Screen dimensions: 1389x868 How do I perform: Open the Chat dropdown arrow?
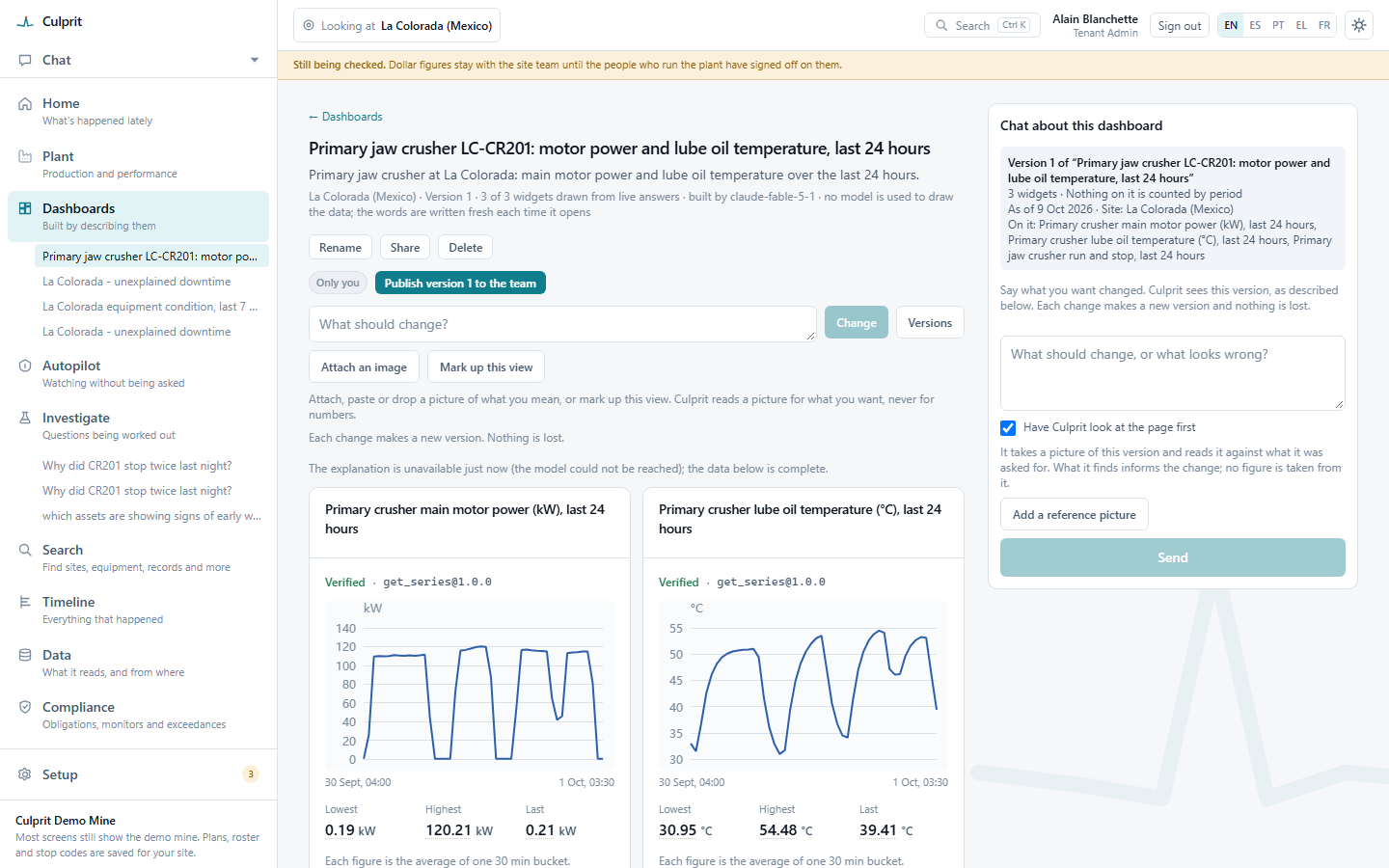[255, 60]
